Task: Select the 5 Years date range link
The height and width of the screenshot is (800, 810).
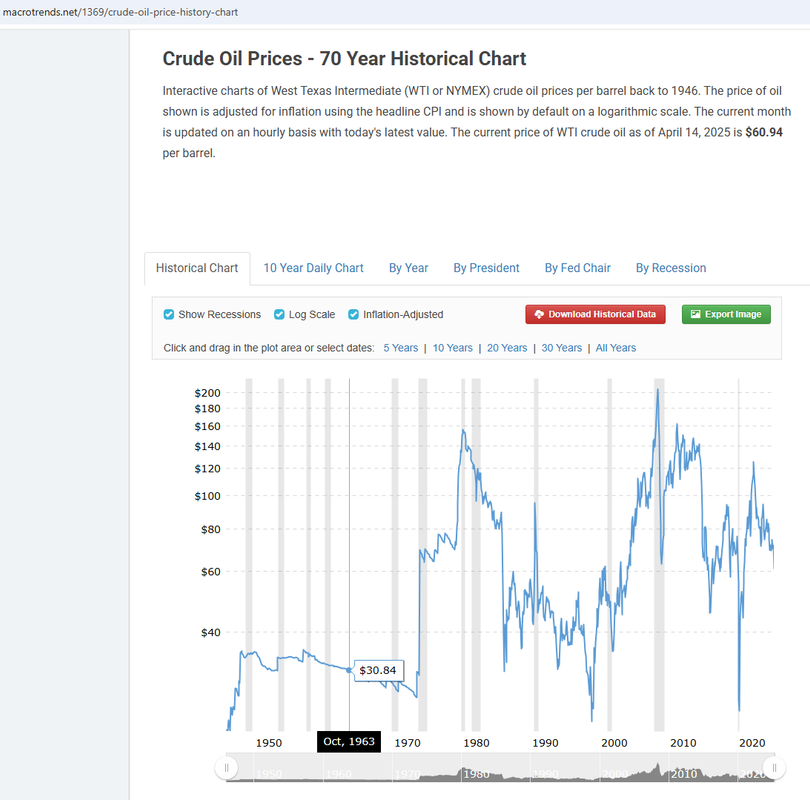Action: point(400,348)
